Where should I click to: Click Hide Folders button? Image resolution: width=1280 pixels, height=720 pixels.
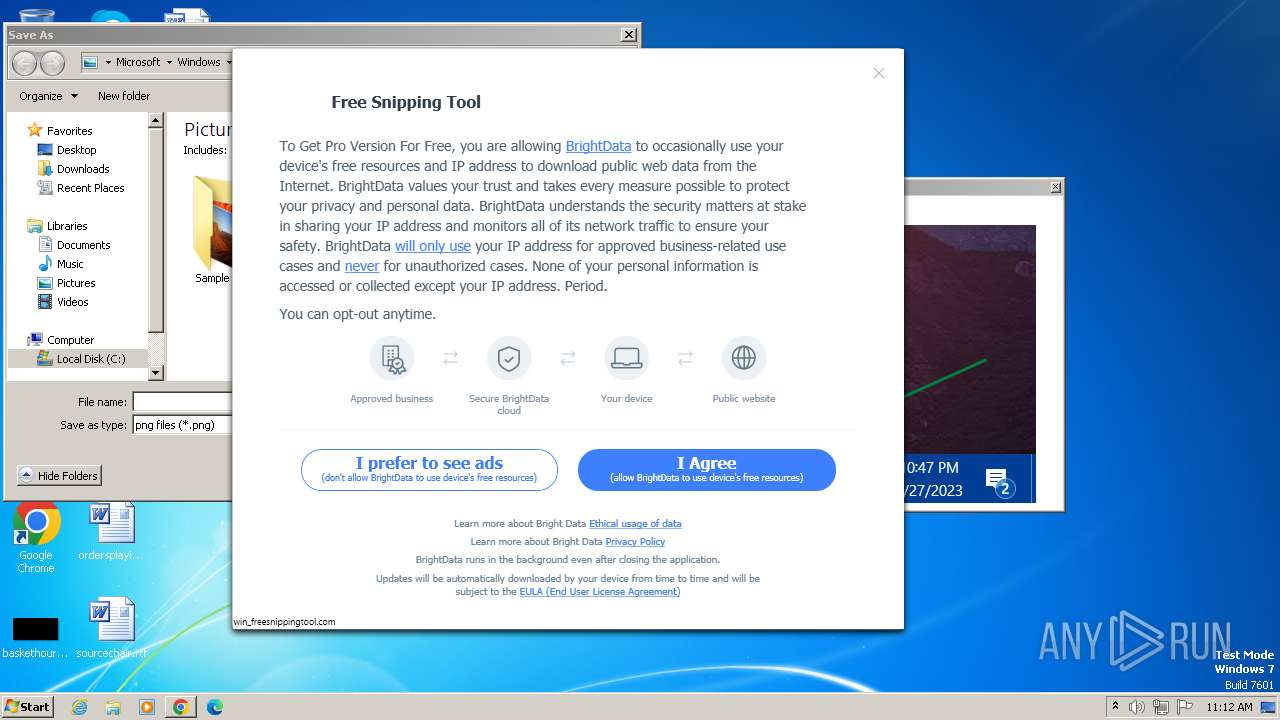[59, 476]
